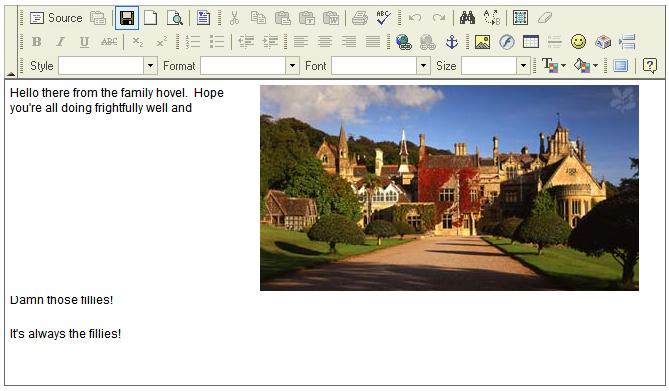
Task: Click the Preview magnifier page icon
Action: coord(175,18)
